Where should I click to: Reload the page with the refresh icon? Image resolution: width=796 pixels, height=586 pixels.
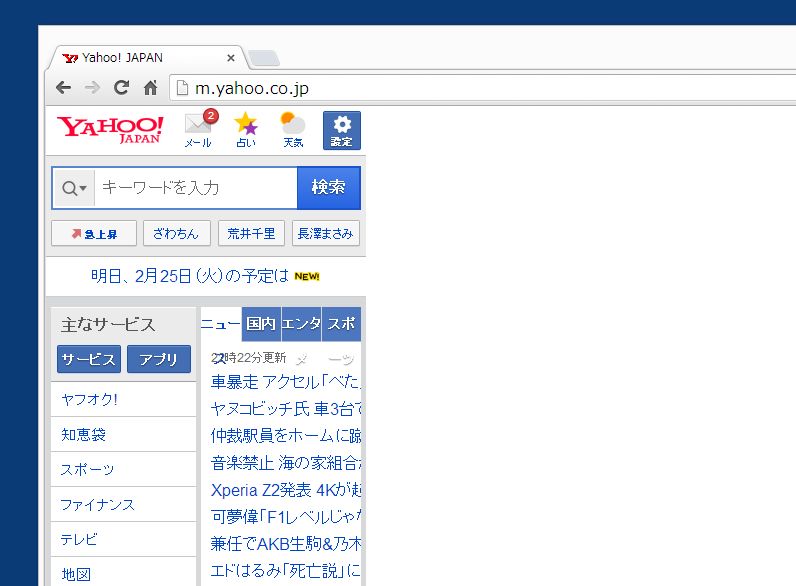point(121,88)
